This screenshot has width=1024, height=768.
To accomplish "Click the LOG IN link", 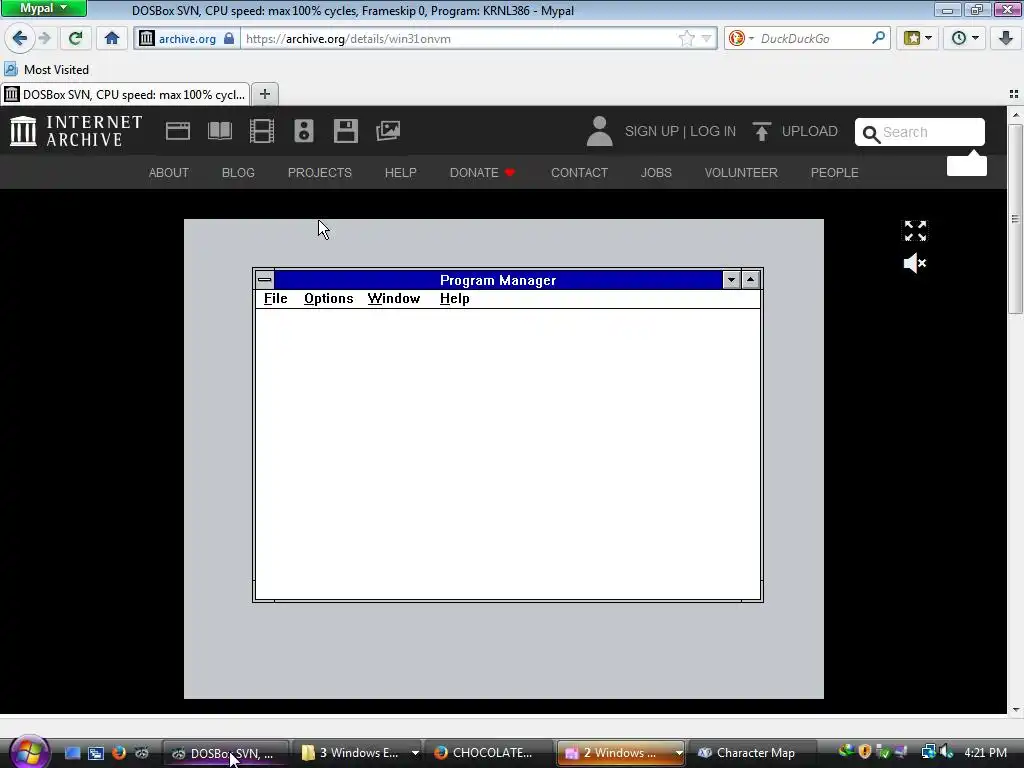I will coord(713,131).
